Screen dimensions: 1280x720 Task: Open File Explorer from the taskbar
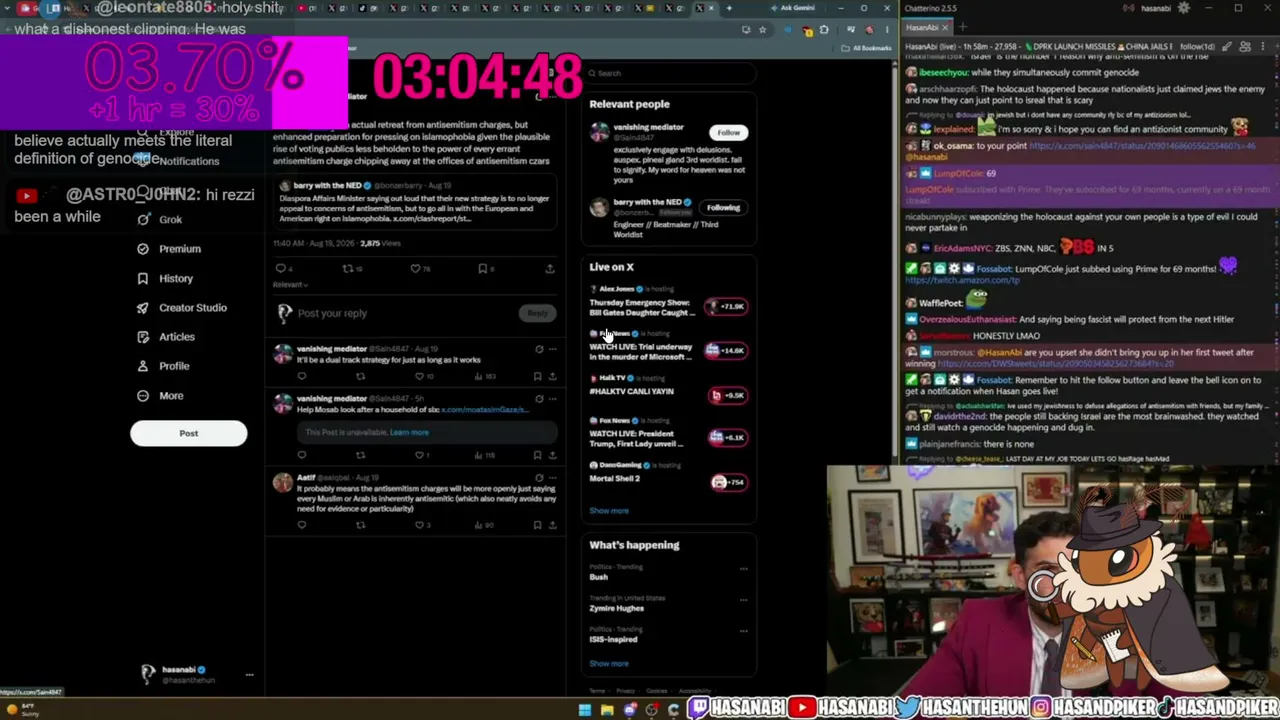pyautogui.click(x=607, y=710)
